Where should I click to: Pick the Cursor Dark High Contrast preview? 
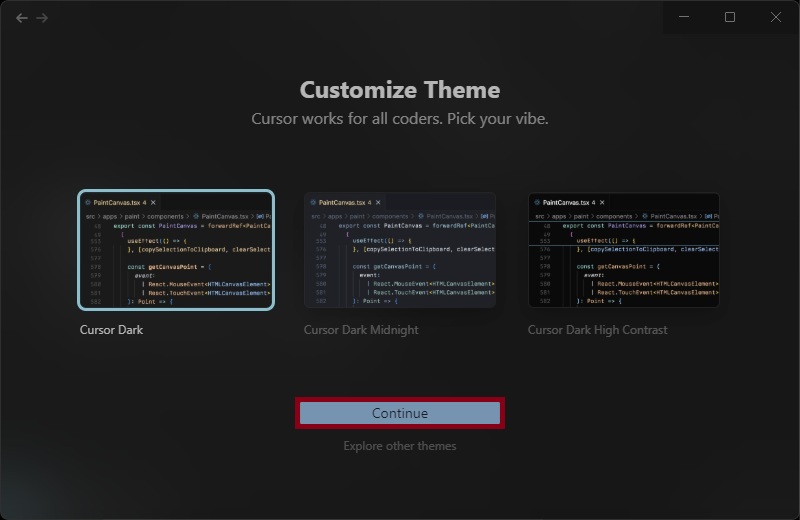pyautogui.click(x=623, y=250)
